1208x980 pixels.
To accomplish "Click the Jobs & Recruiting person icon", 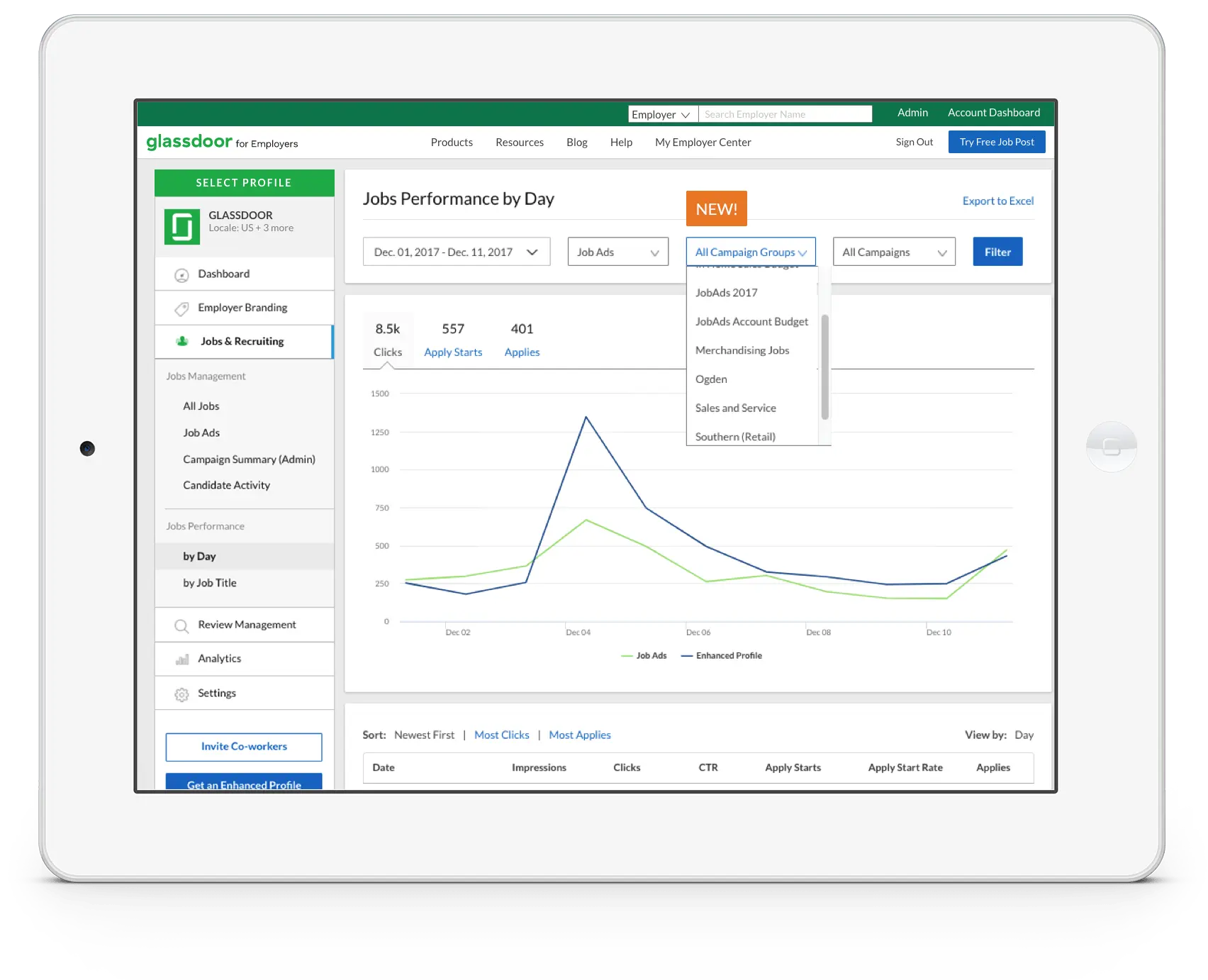I will click(182, 341).
